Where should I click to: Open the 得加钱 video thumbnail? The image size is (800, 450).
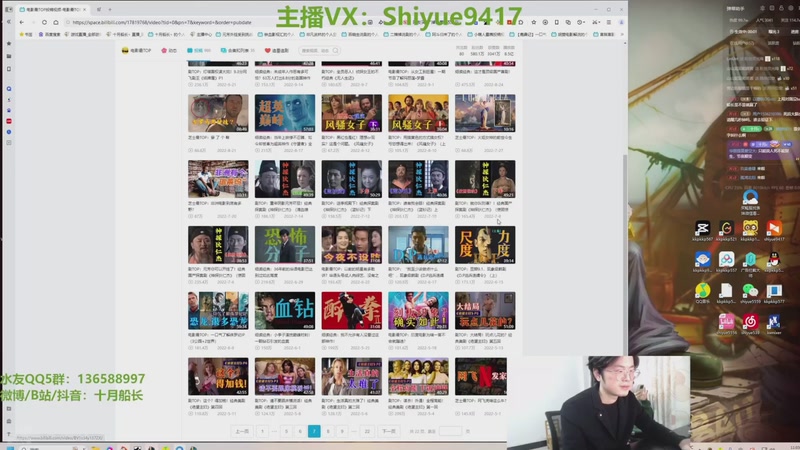[x=218, y=377]
